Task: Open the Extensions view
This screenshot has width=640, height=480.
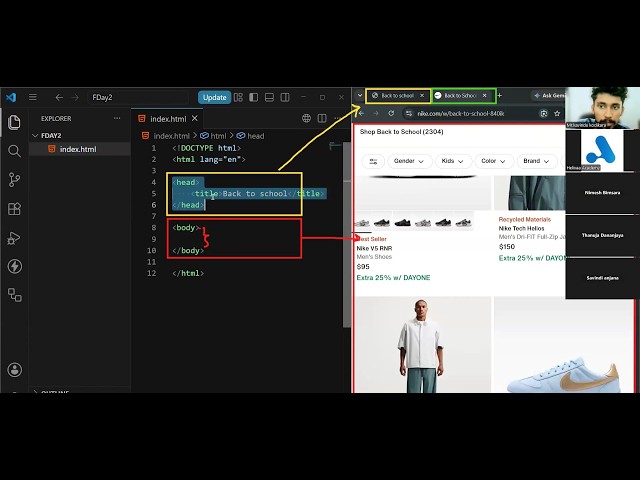Action: [x=14, y=209]
